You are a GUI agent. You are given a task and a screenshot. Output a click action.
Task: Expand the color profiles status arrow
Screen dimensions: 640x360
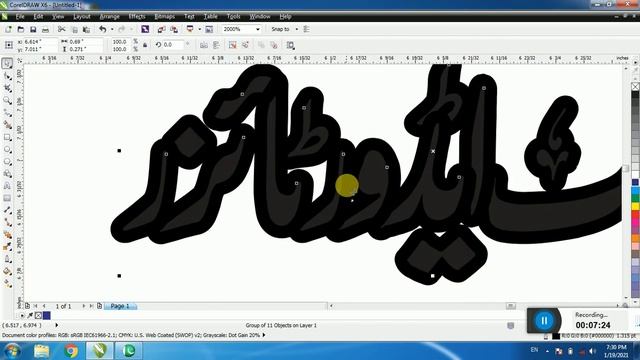click(x=264, y=335)
